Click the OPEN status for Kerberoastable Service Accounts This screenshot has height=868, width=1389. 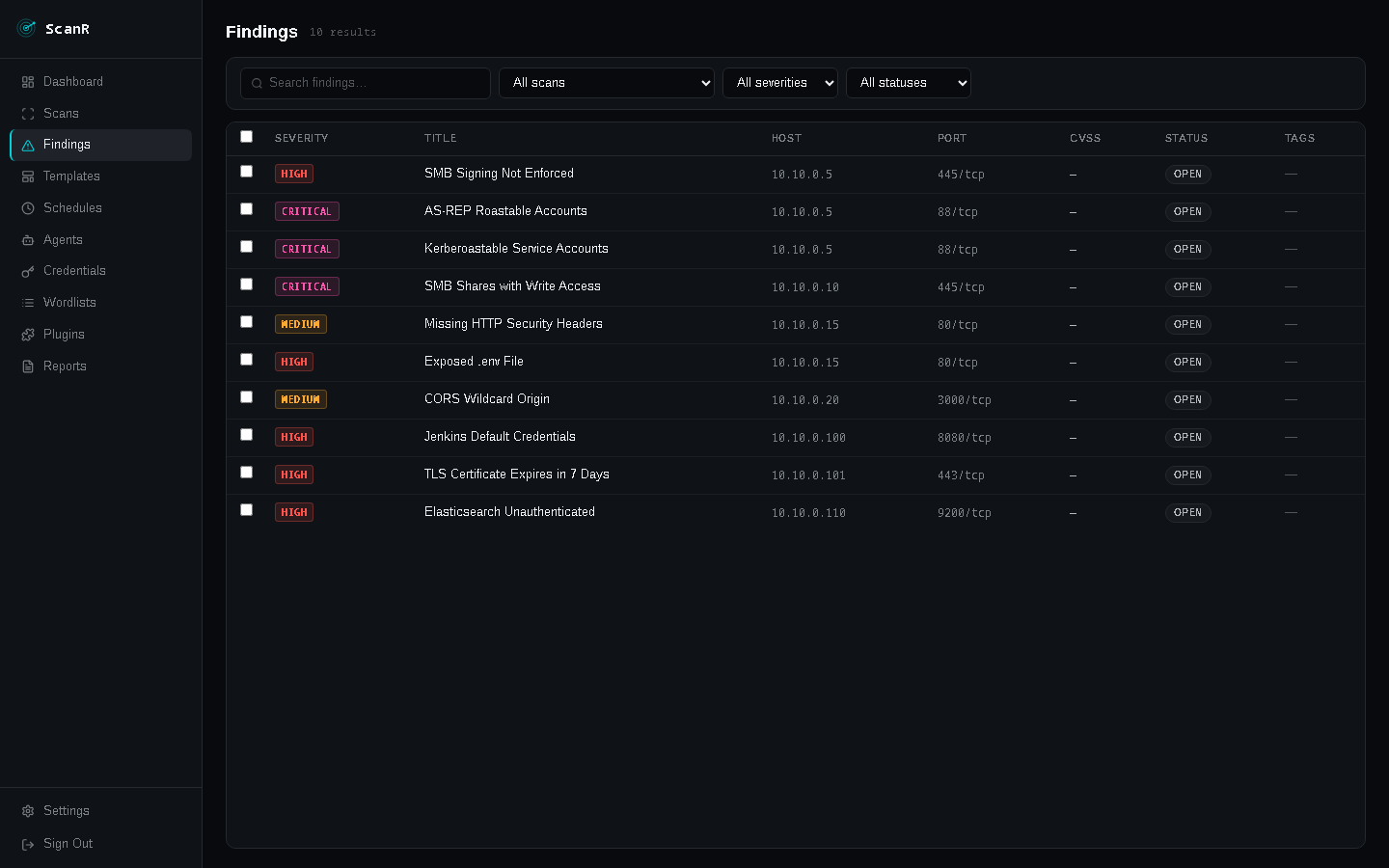[1187, 249]
